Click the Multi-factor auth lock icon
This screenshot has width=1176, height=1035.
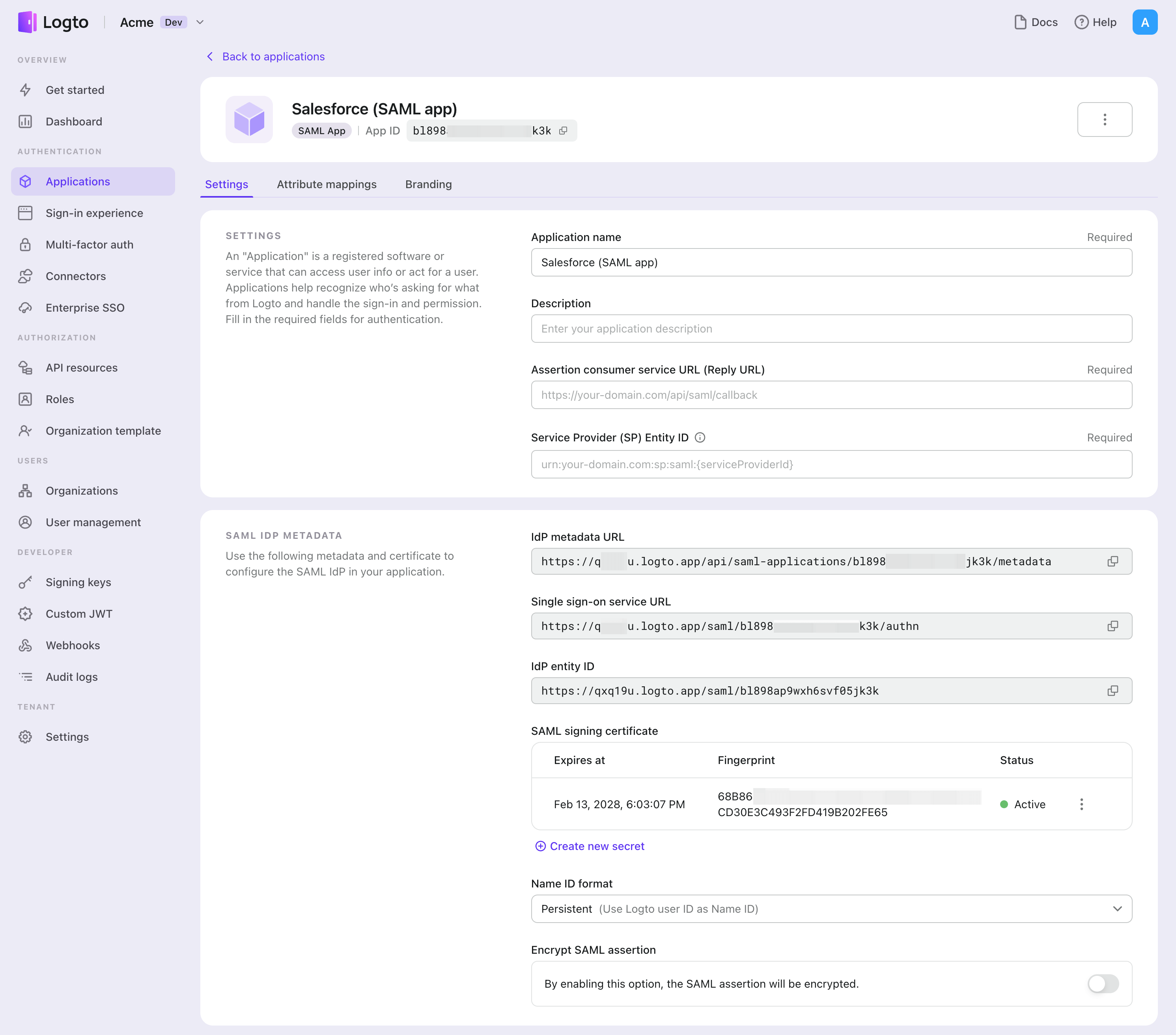click(x=25, y=245)
